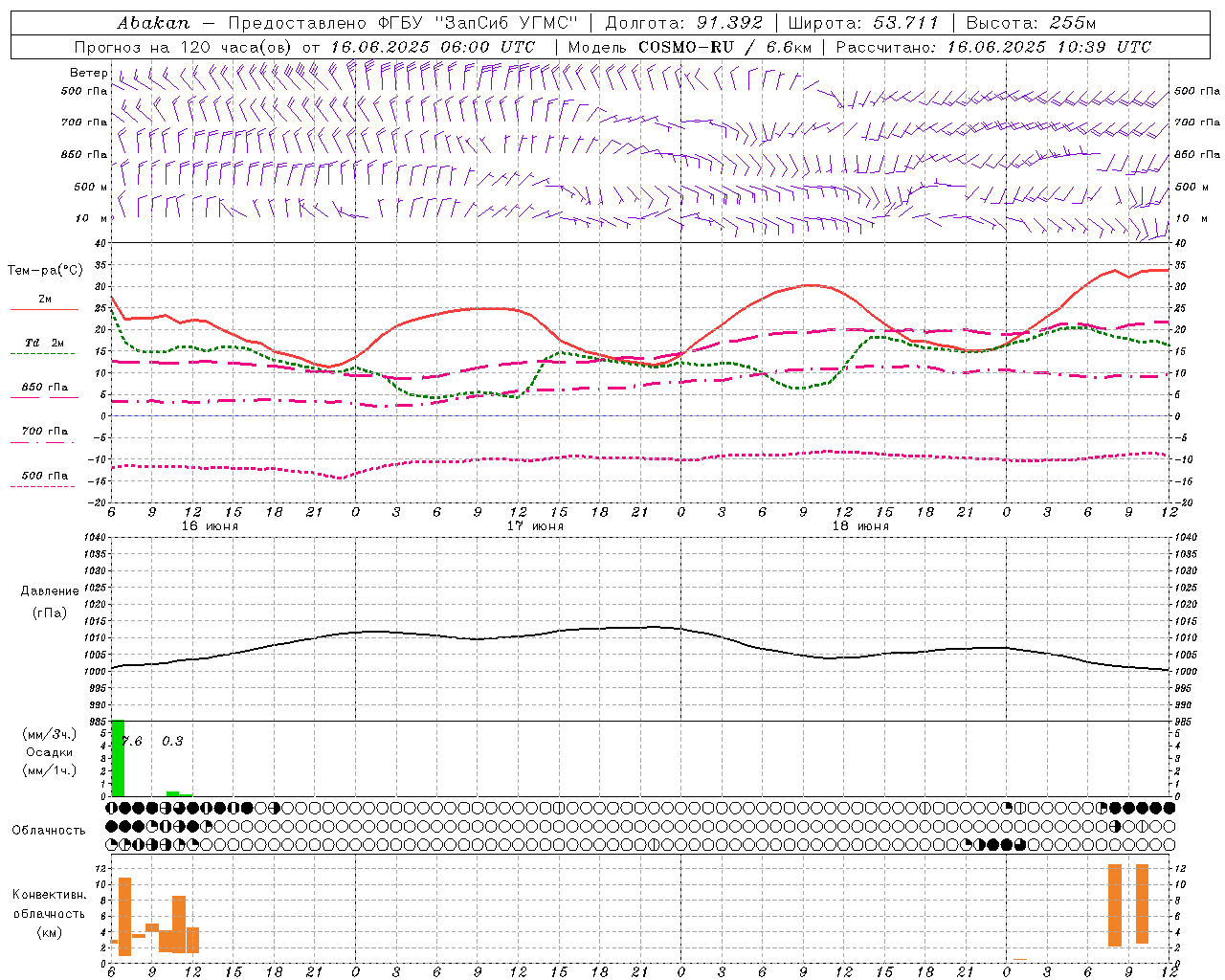Click the Td 2м dew point legend entry
Screen dimensions: 1225x980
click(x=44, y=345)
